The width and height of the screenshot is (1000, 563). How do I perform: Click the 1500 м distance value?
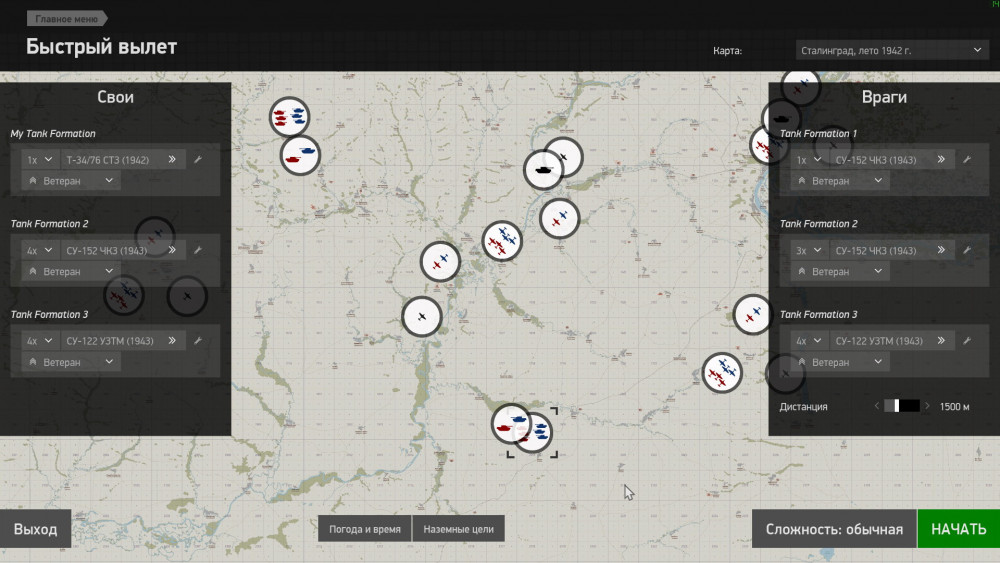pos(954,406)
